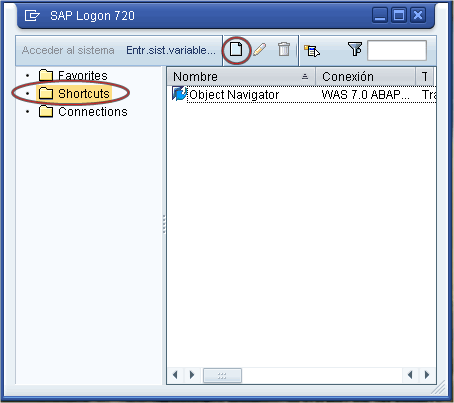Close the SAP Logon 720 window
Image resolution: width=454 pixels, height=403 pixels.
418,15
